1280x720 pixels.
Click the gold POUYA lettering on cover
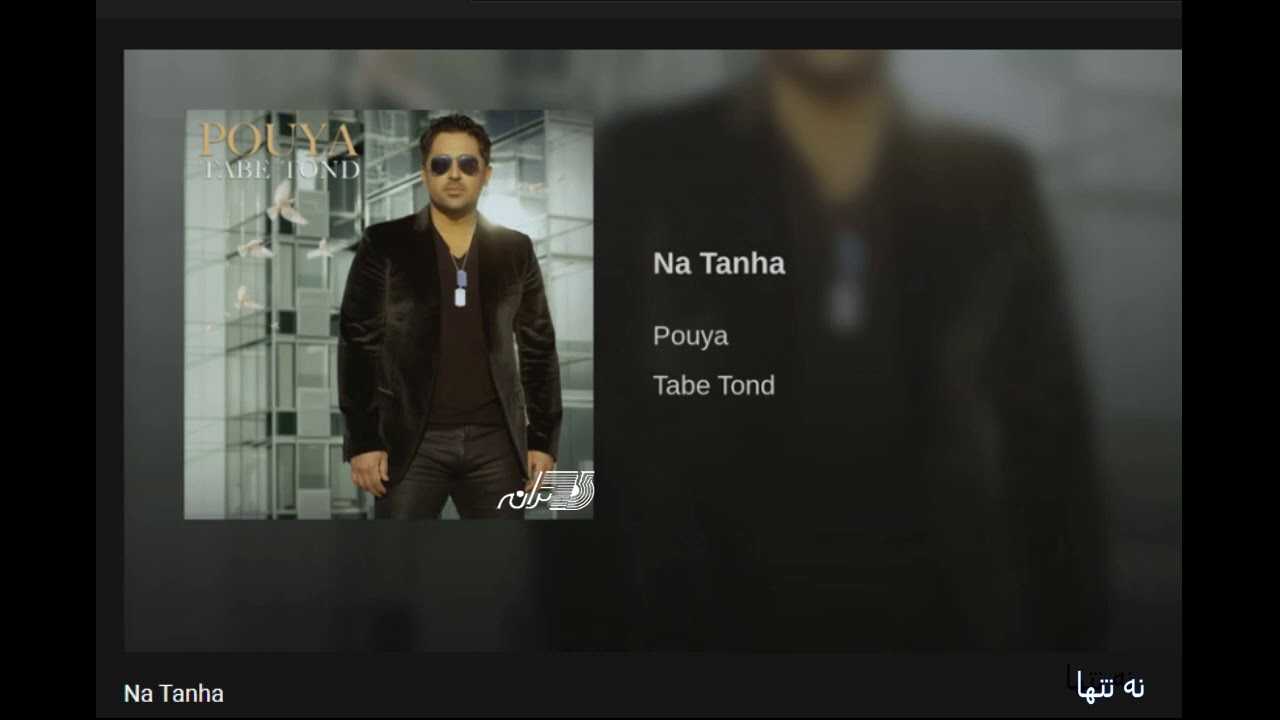click(x=279, y=139)
